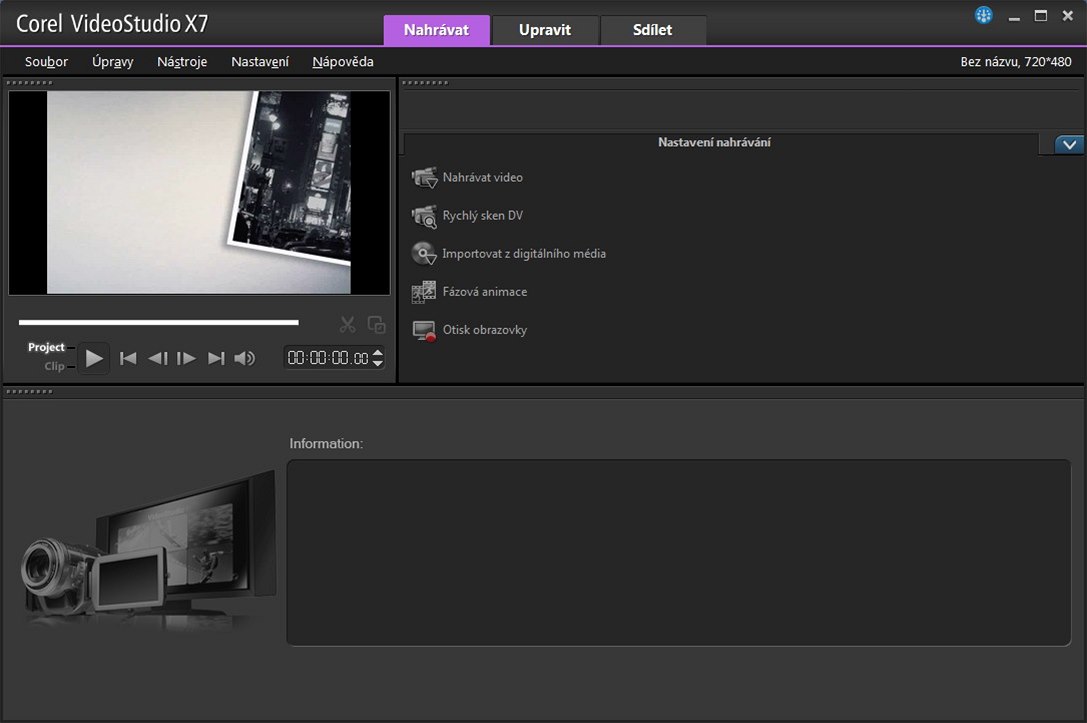1087x723 pixels.
Task: Click the timecode up arrow stepper
Action: click(x=378, y=352)
